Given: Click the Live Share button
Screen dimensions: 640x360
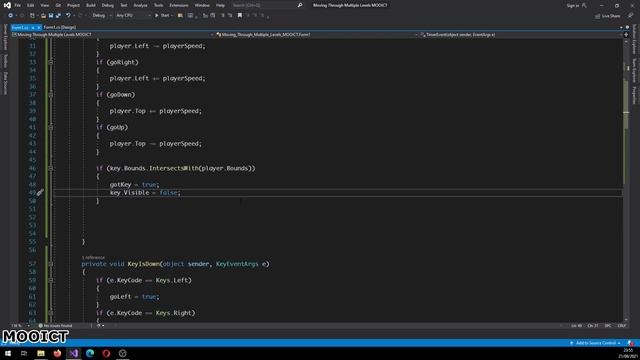Looking at the screenshot, I should point(607,16).
